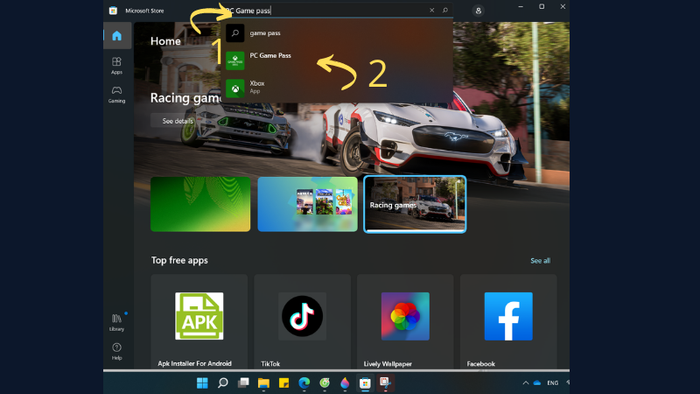This screenshot has width=700, height=394.
Task: Switch the ENG input language indicator
Action: click(x=553, y=383)
